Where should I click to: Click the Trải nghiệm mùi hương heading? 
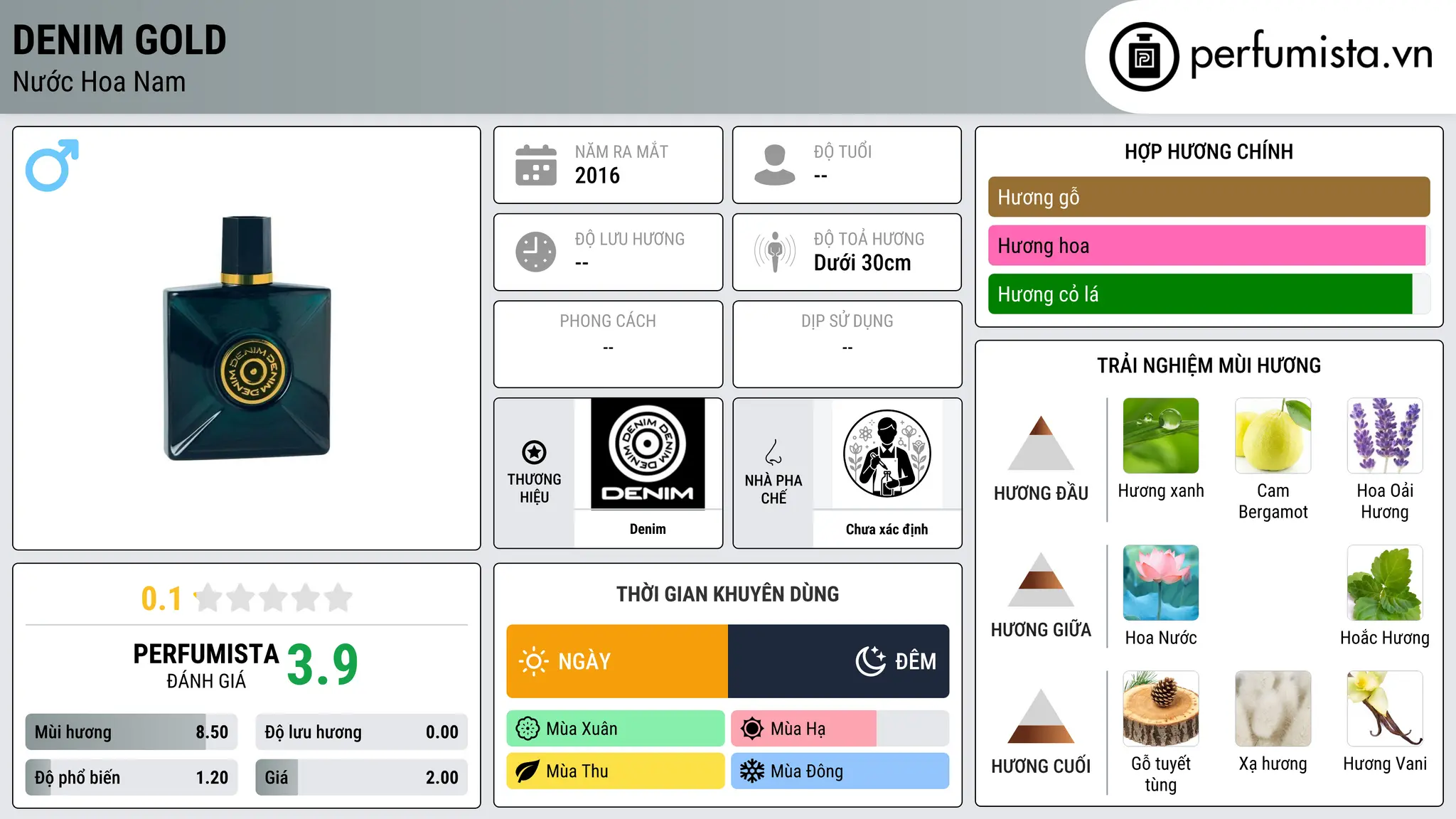pyautogui.click(x=1209, y=365)
